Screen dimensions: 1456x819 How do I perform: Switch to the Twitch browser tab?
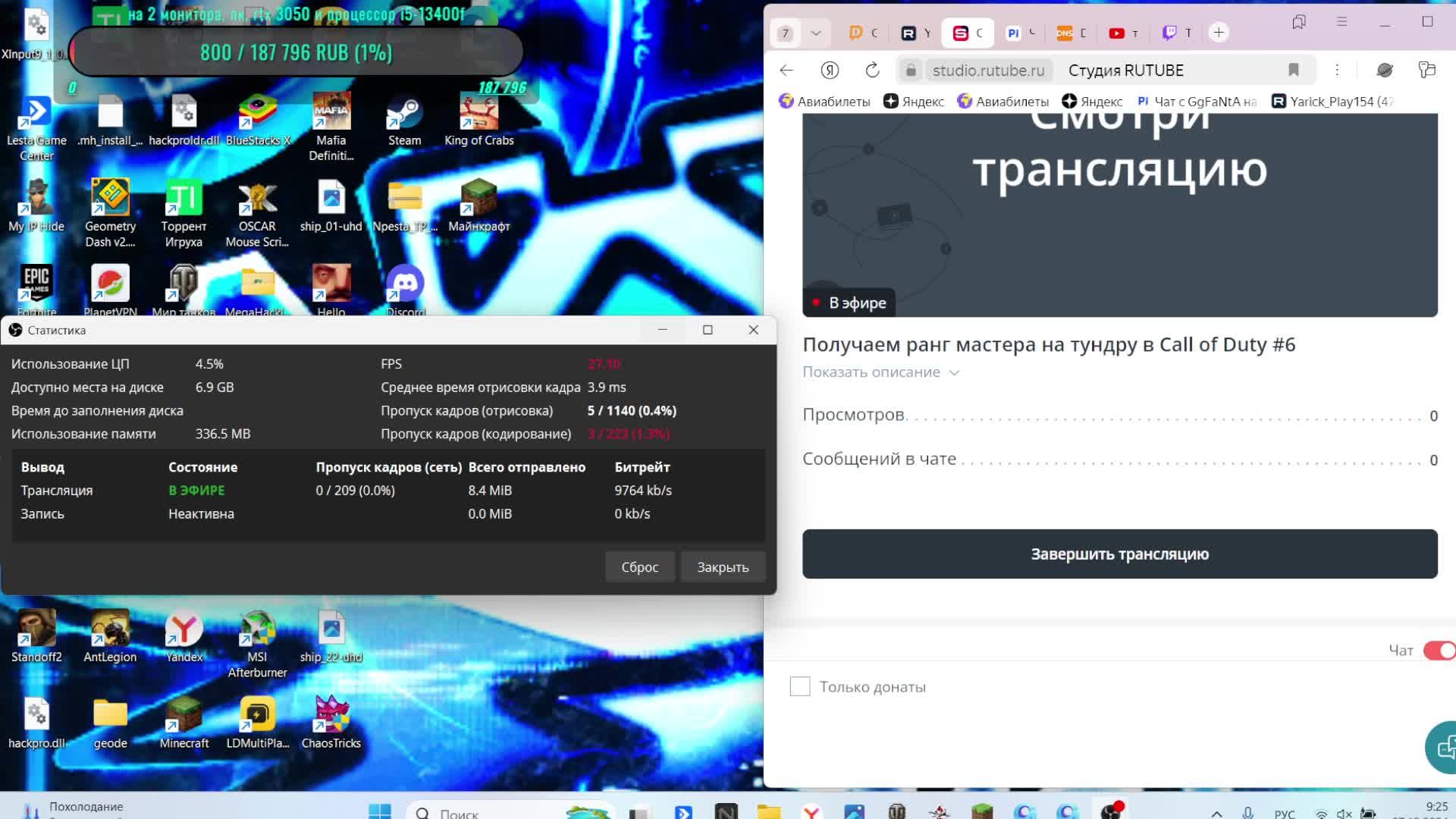click(x=1177, y=33)
